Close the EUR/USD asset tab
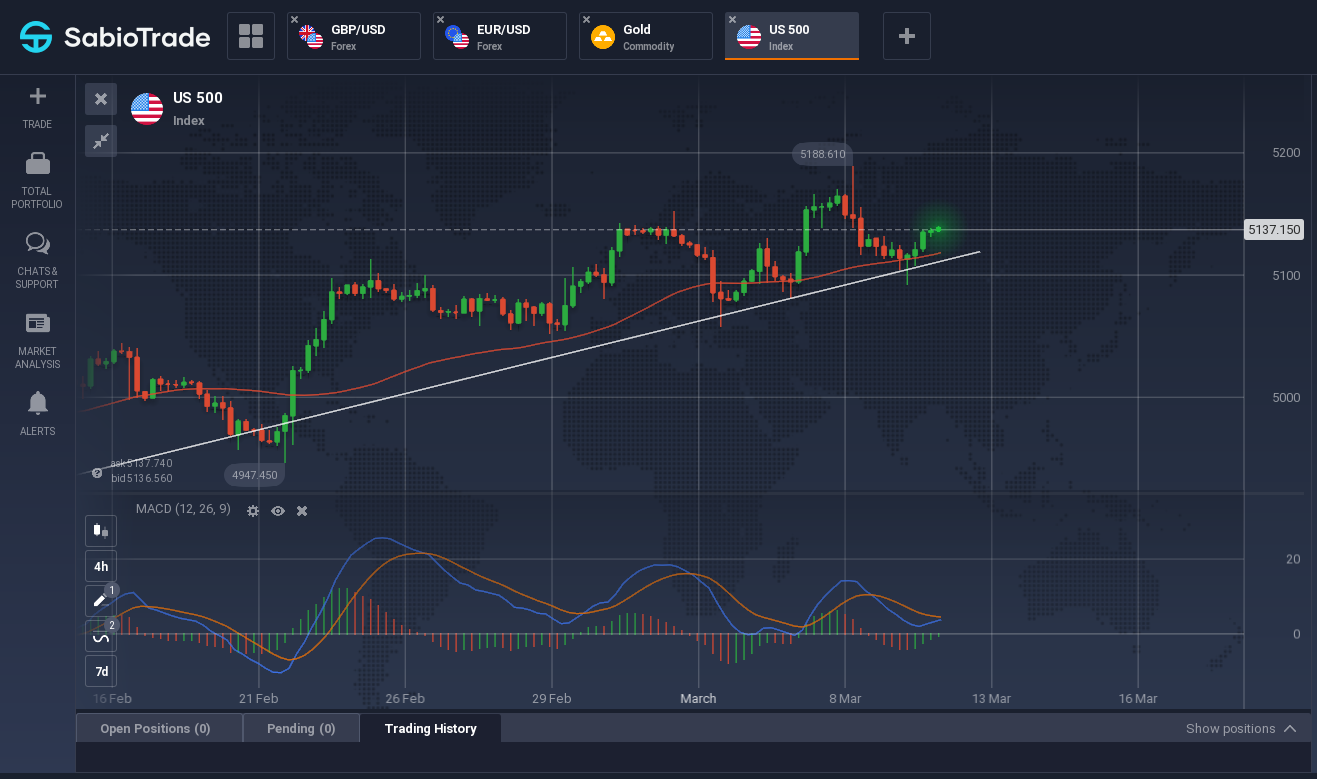This screenshot has width=1317, height=779. pyautogui.click(x=440, y=20)
